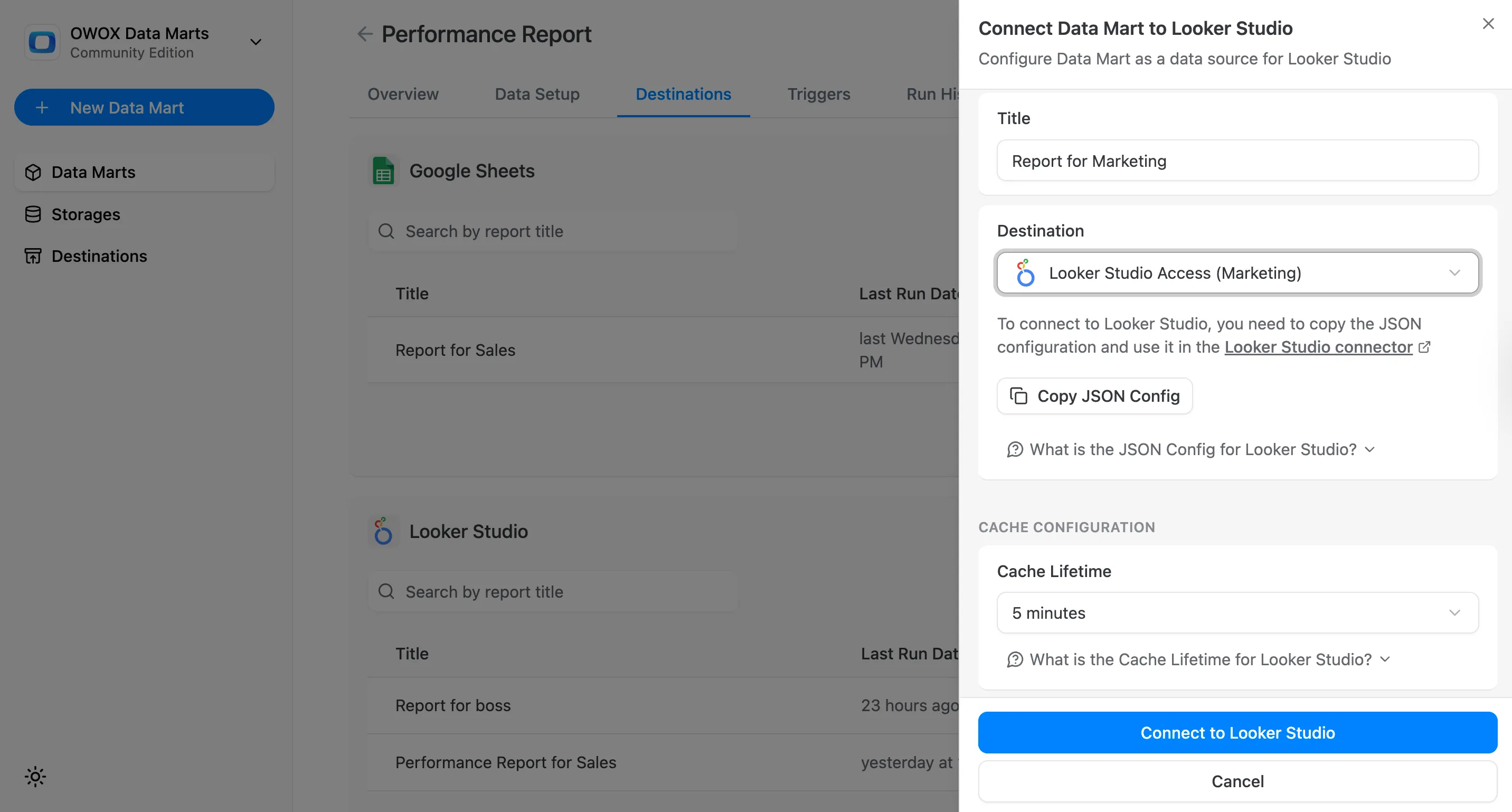Open Destinations in the sidebar
1512x812 pixels.
tap(145, 256)
